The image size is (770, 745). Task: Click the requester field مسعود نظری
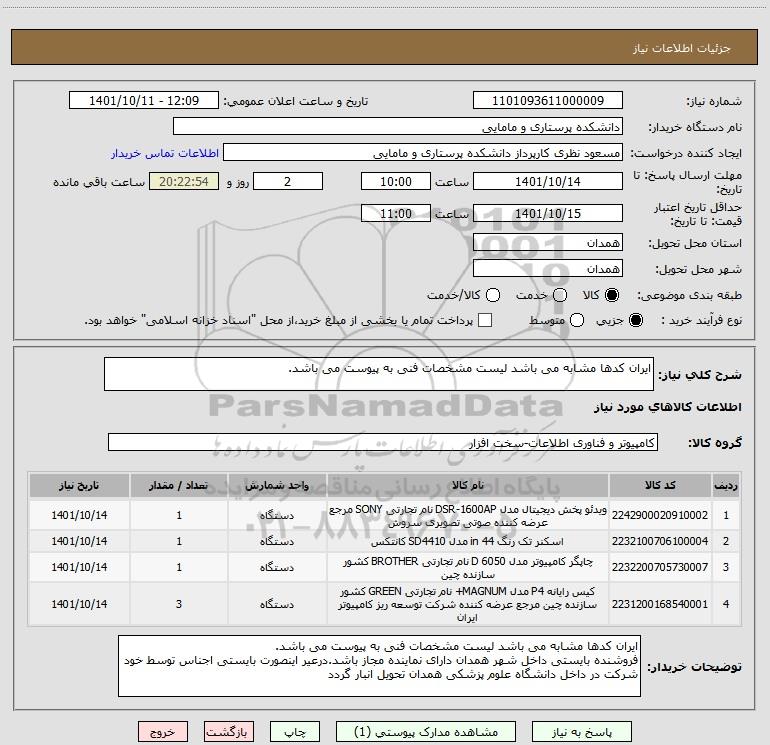423,153
